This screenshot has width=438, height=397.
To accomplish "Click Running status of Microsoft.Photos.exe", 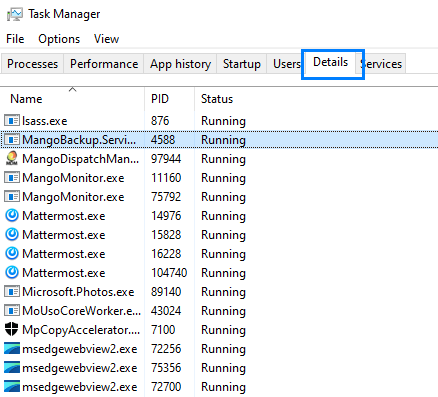I will pyautogui.click(x=223, y=292).
